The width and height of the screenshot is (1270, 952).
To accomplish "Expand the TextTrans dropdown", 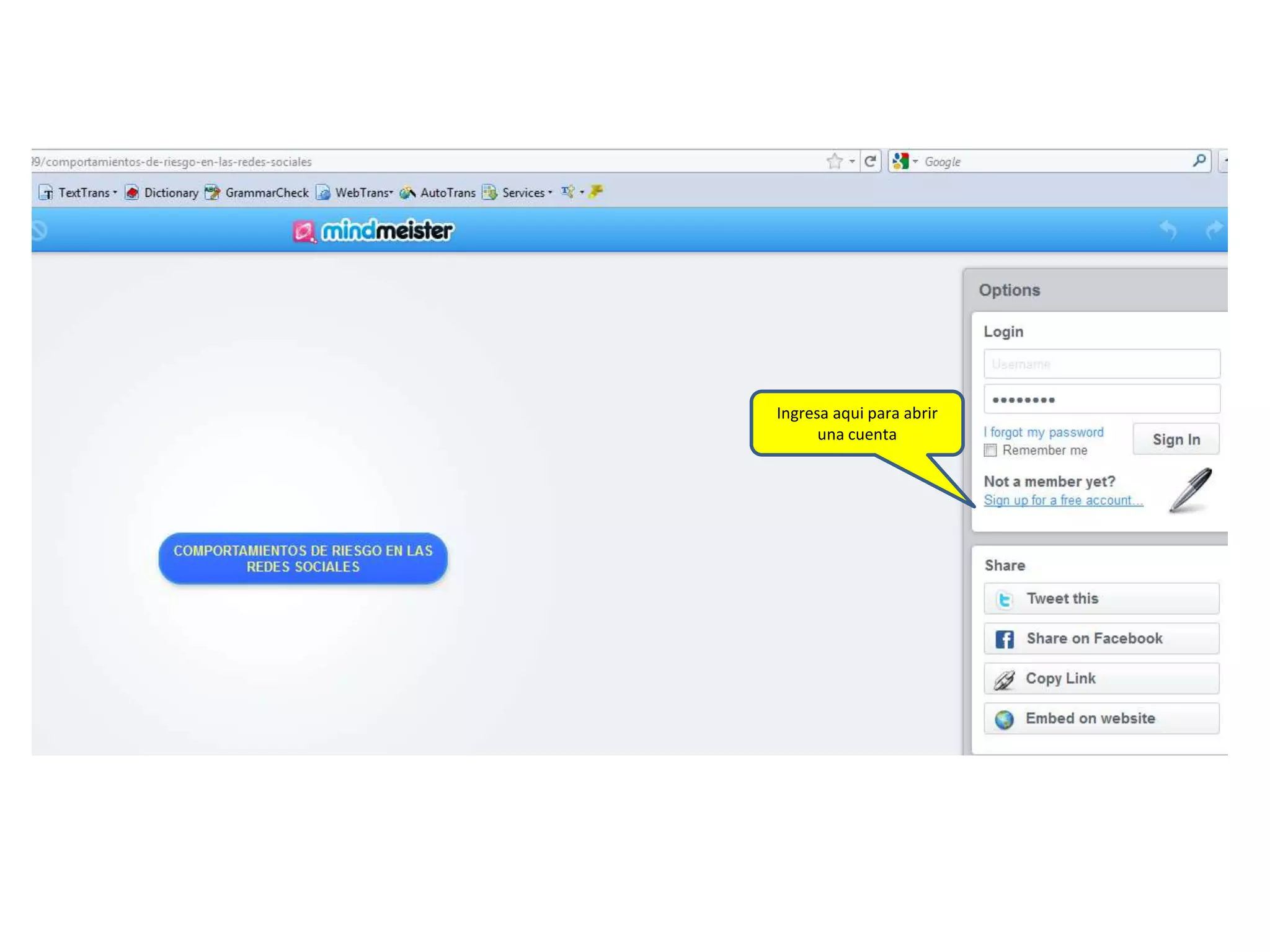I will [115, 193].
